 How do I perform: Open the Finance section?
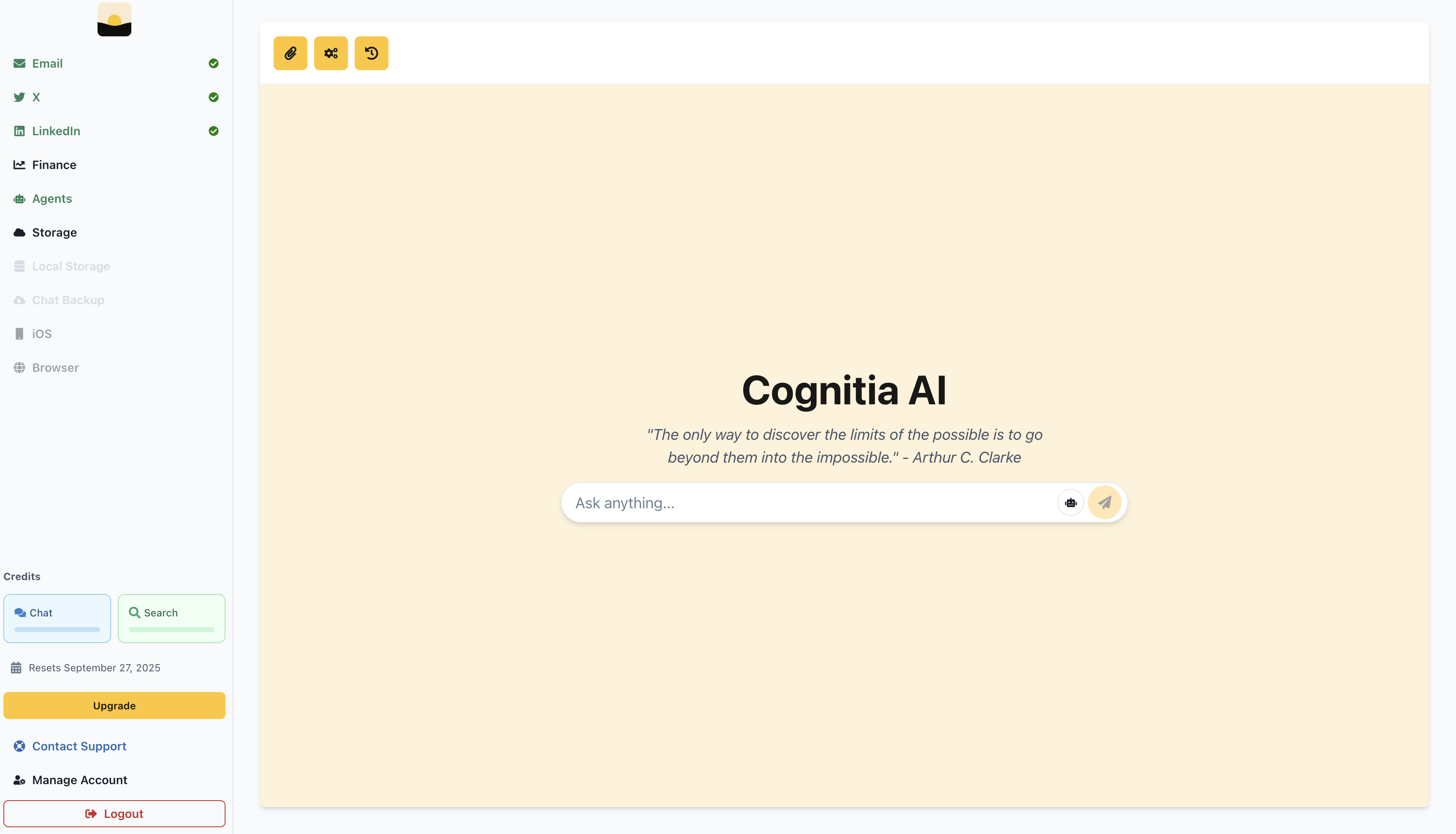(54, 164)
